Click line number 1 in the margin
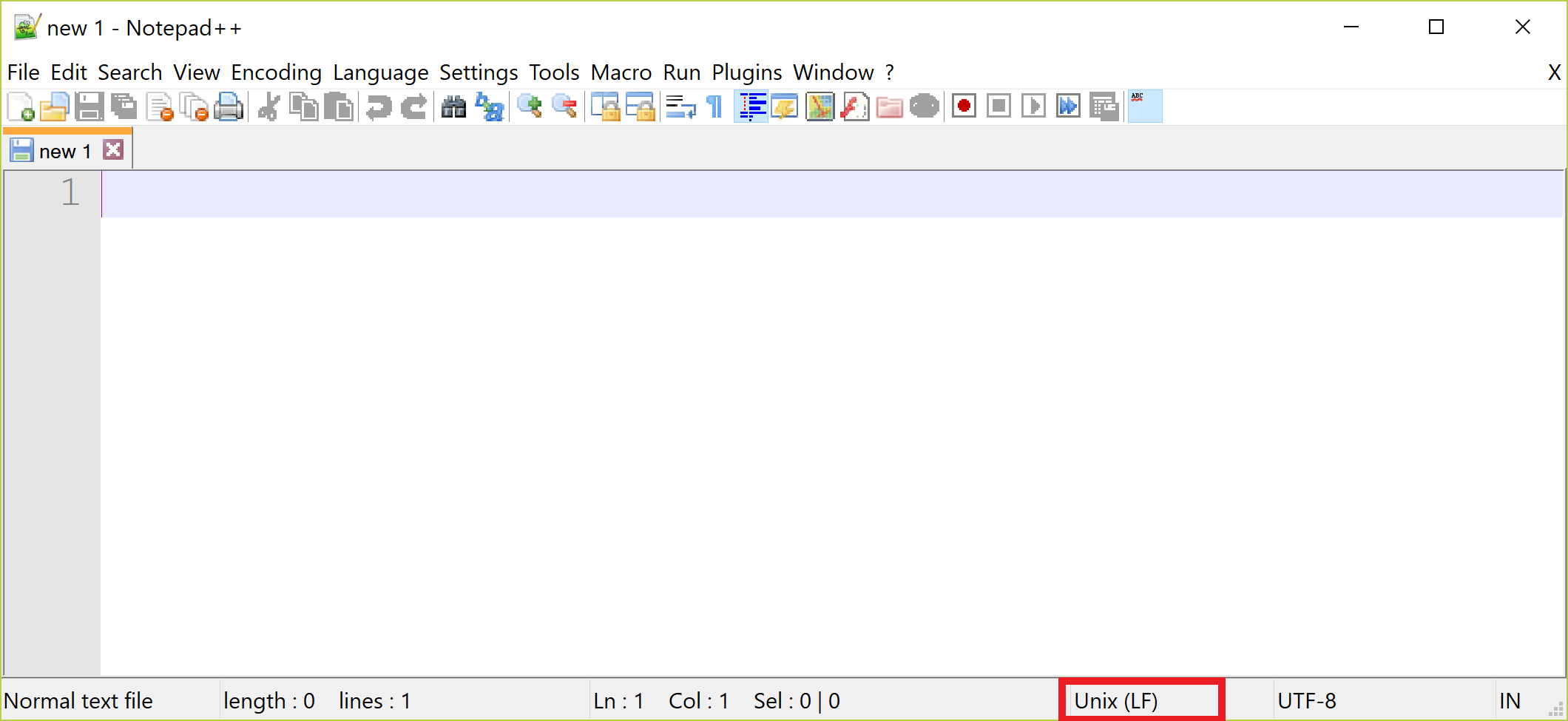The image size is (1568, 721). click(x=70, y=193)
